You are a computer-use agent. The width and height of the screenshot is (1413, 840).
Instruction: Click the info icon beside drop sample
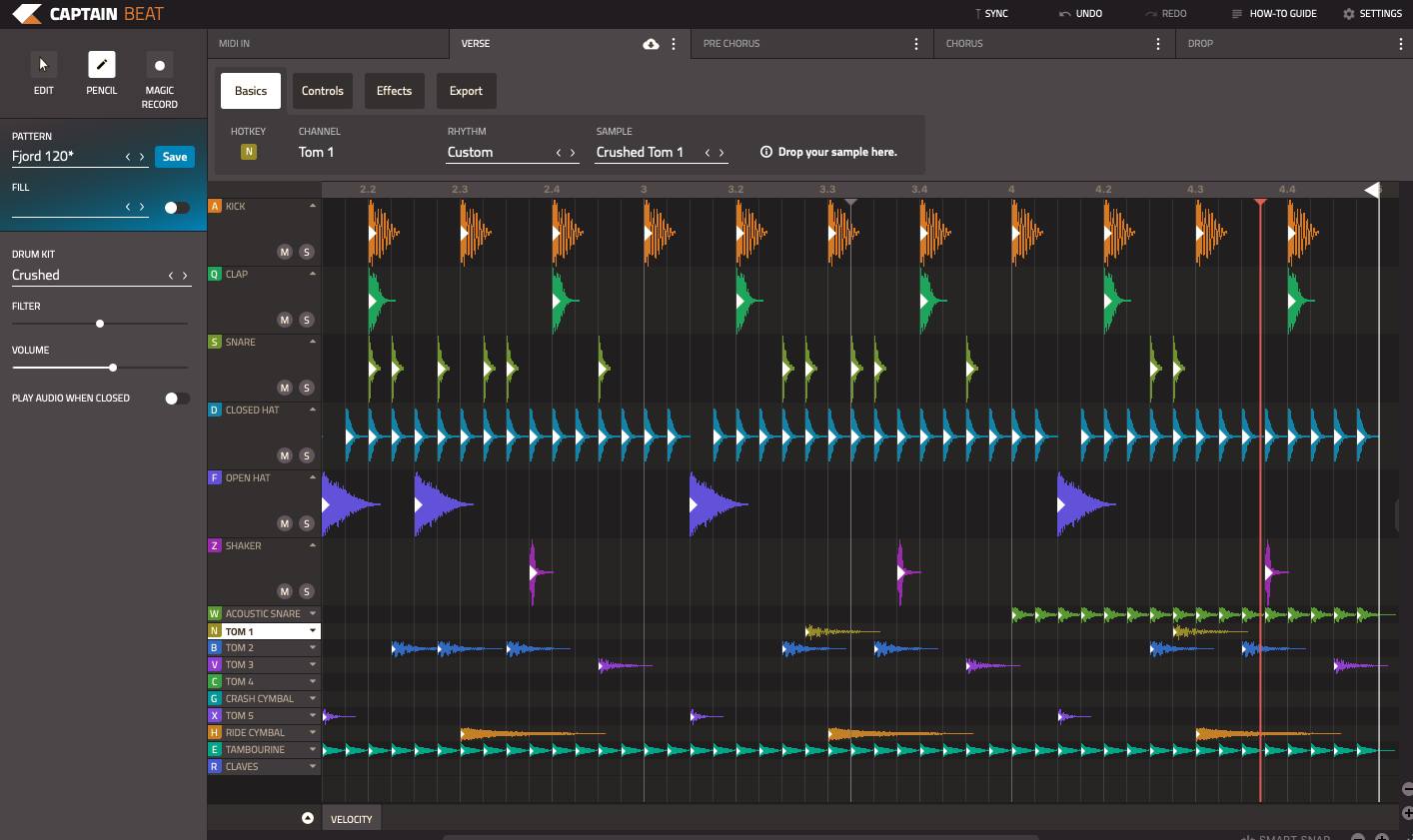(x=766, y=152)
